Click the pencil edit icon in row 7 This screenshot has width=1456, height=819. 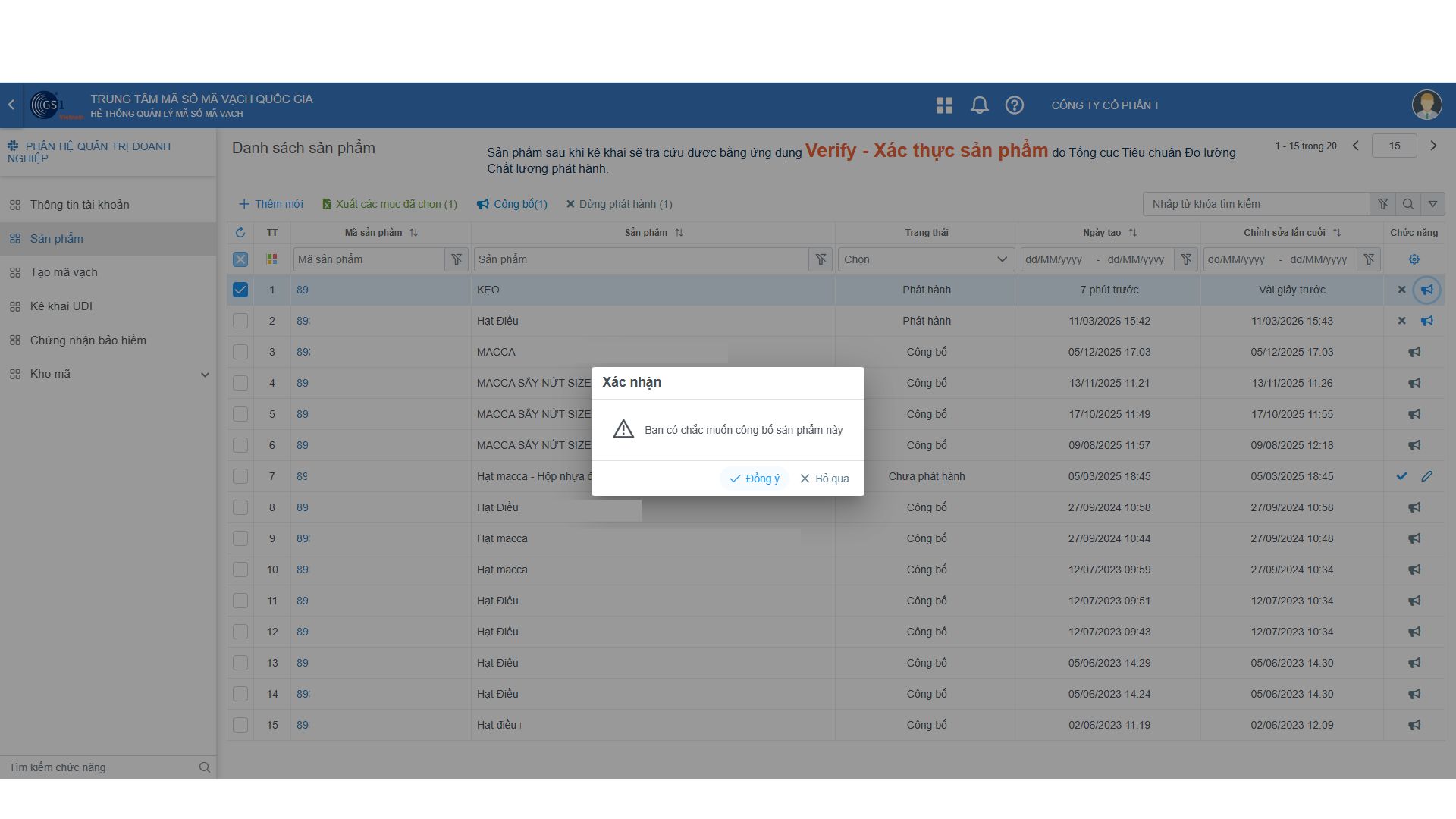(x=1426, y=476)
